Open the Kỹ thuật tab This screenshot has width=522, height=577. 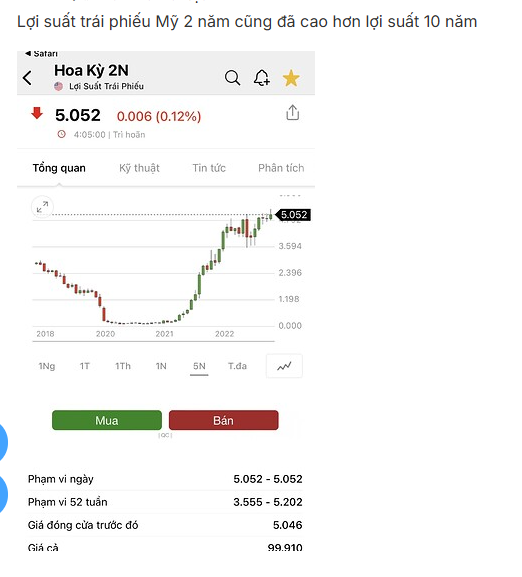coord(139,168)
